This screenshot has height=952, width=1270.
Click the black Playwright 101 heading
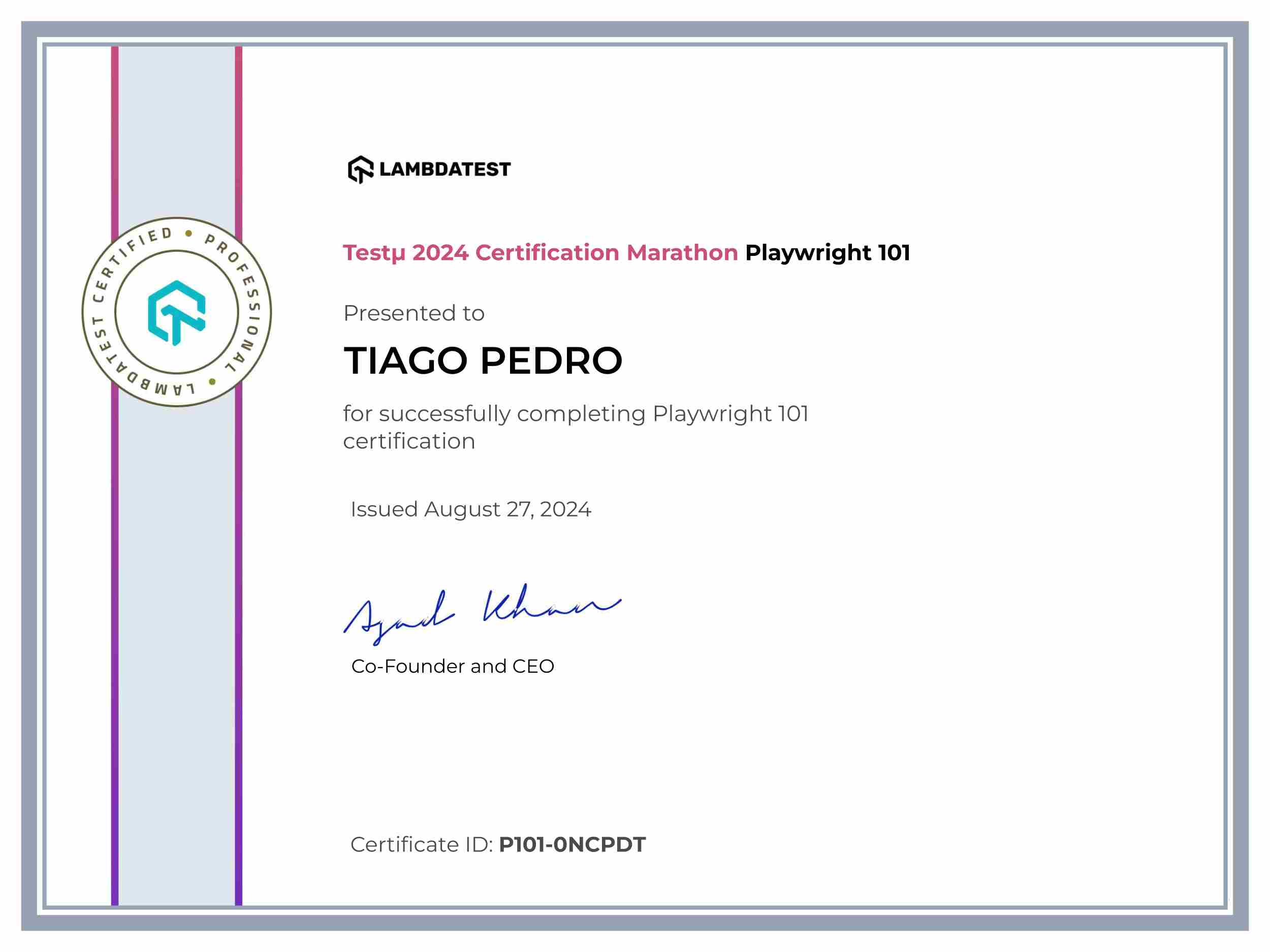point(828,252)
